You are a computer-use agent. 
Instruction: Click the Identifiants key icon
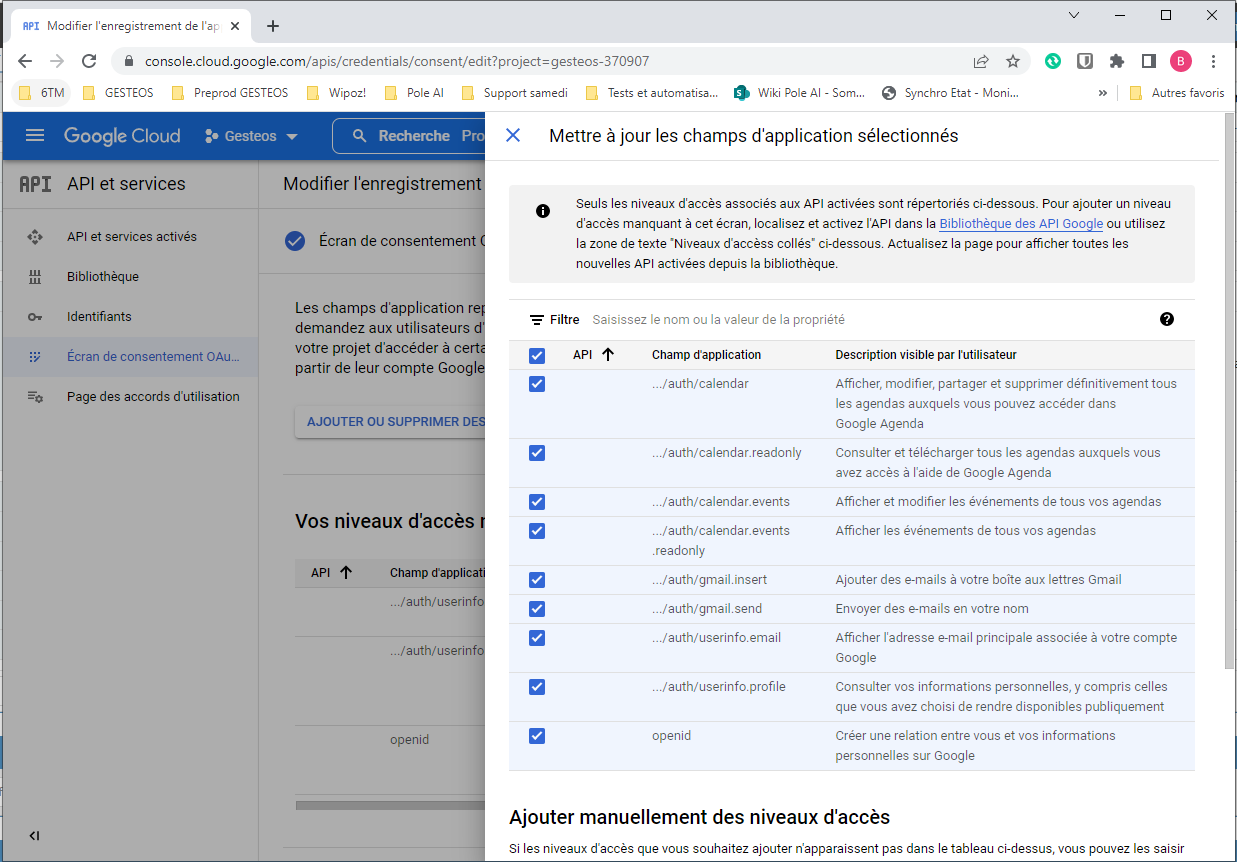tap(35, 317)
